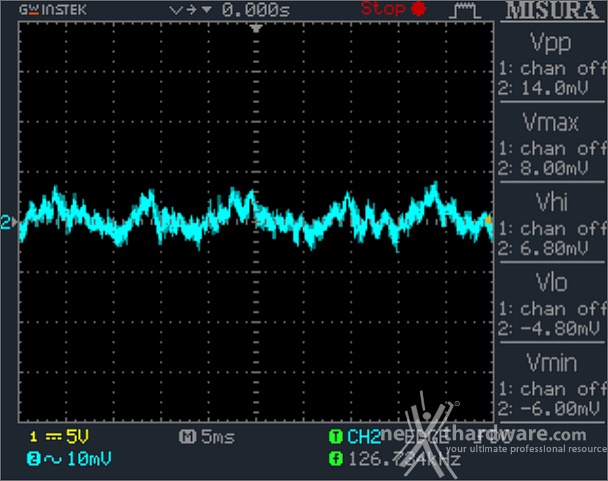The height and width of the screenshot is (481, 608).
Task: Click the Vmax value 8.00mV
Action: click(554, 168)
